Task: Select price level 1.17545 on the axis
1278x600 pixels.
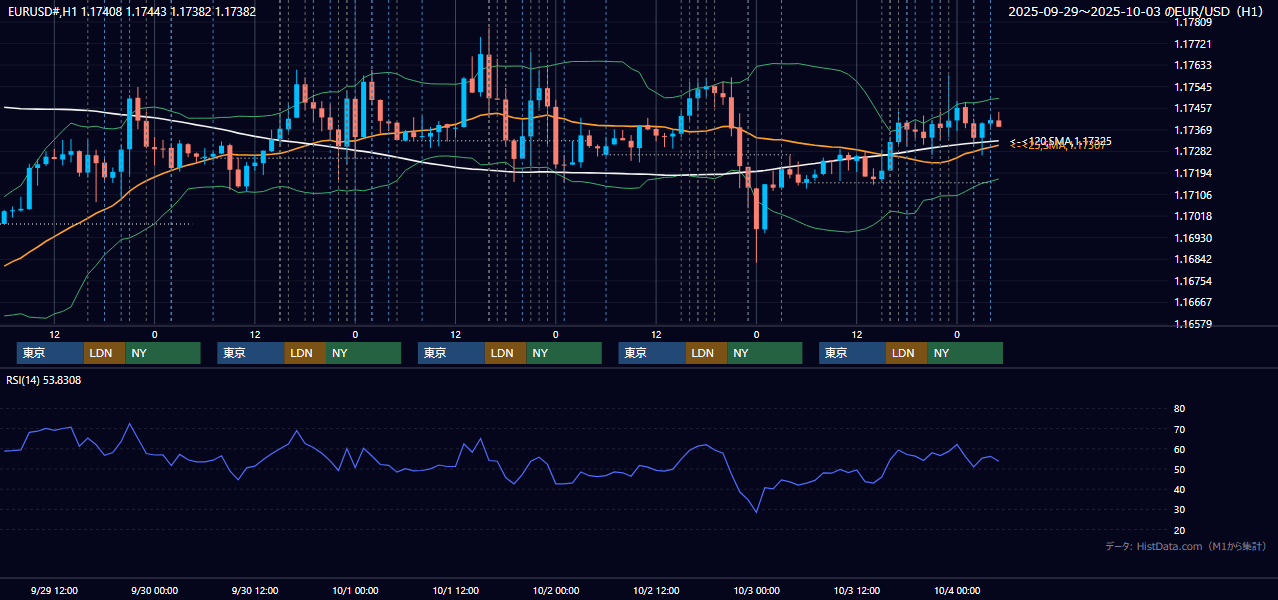Action: 1192,87
